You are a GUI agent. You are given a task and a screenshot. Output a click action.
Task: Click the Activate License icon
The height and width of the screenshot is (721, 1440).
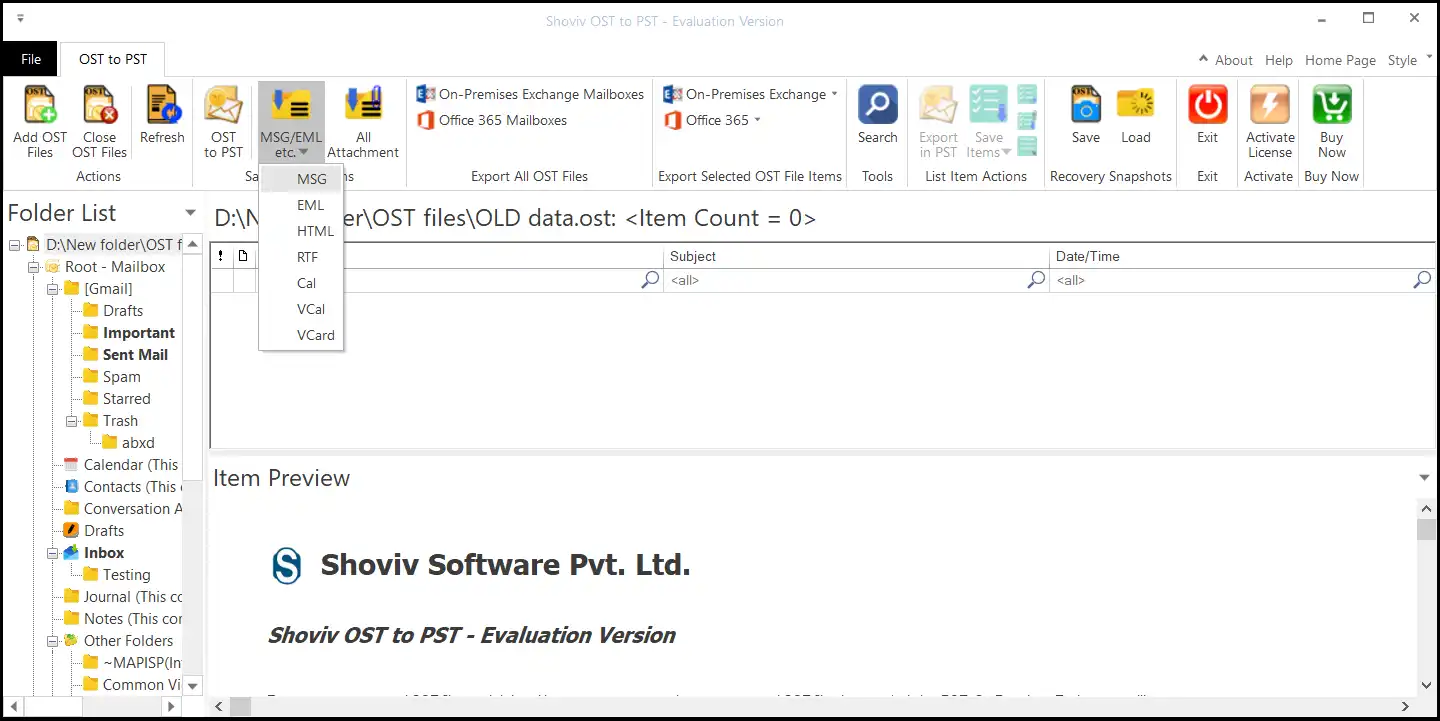point(1270,105)
